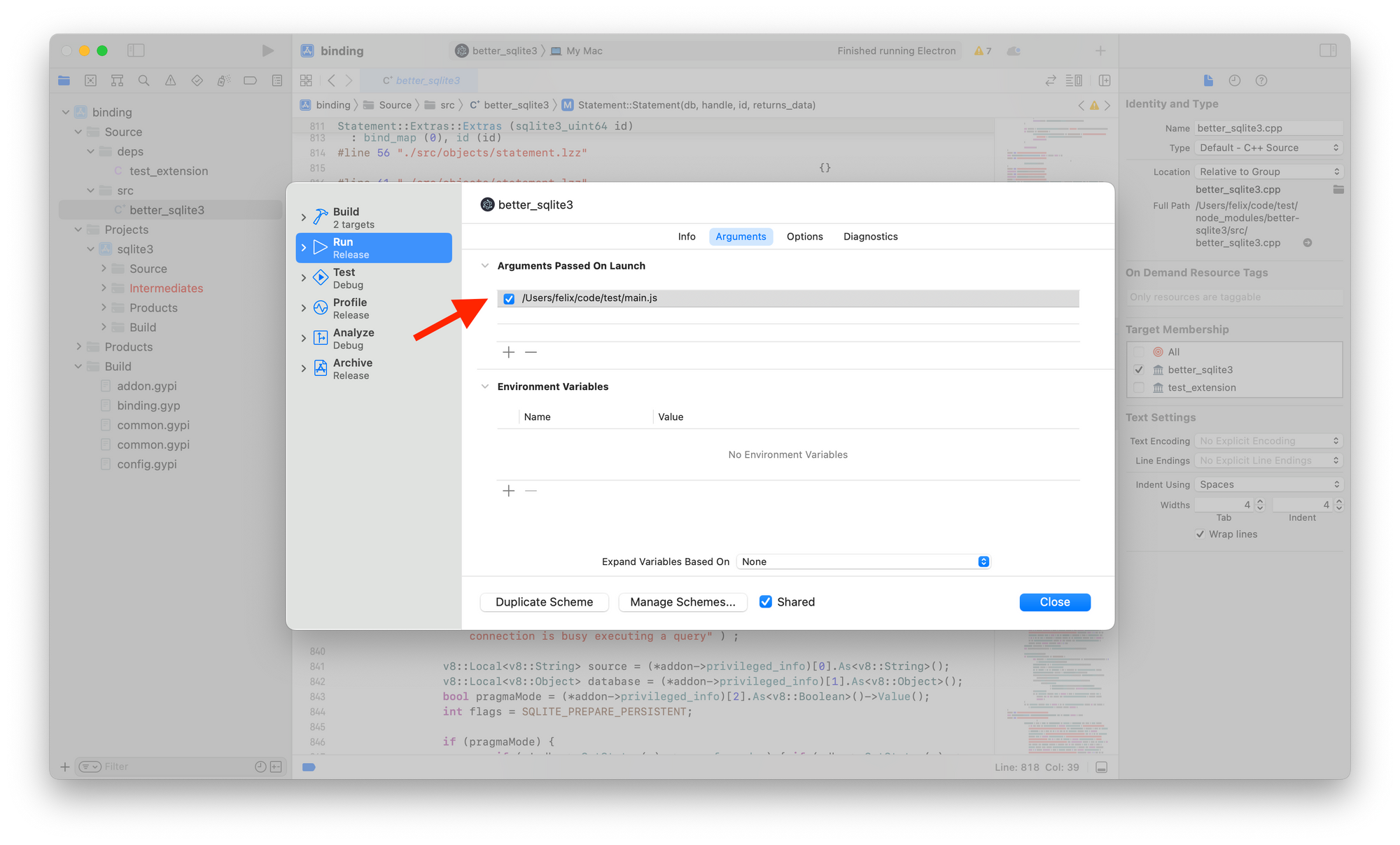1400x845 pixels.
Task: Open the History inspector clock icon
Action: [x=1235, y=81]
